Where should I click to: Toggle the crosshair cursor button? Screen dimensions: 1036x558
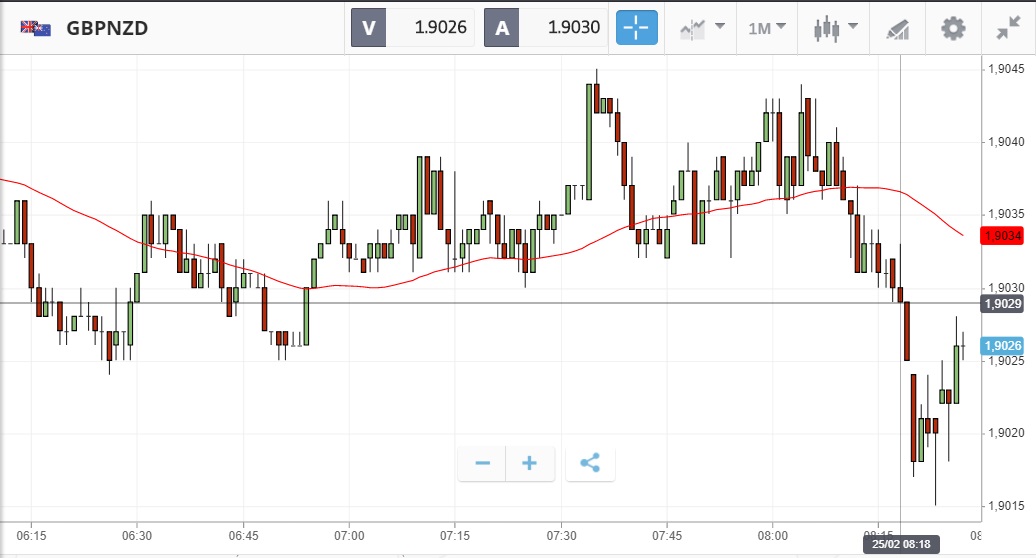tap(637, 28)
